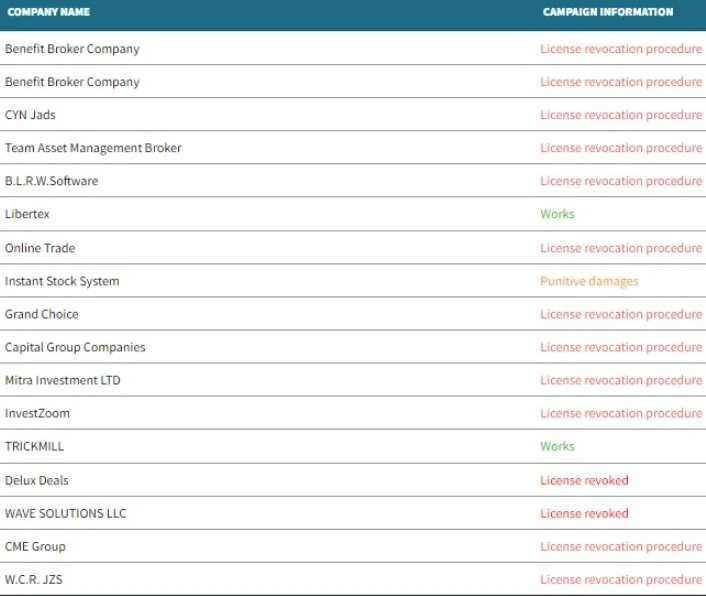The image size is (706, 596).
Task: Select License revocation procedure for W.C.R. JZS
Action: (x=621, y=579)
